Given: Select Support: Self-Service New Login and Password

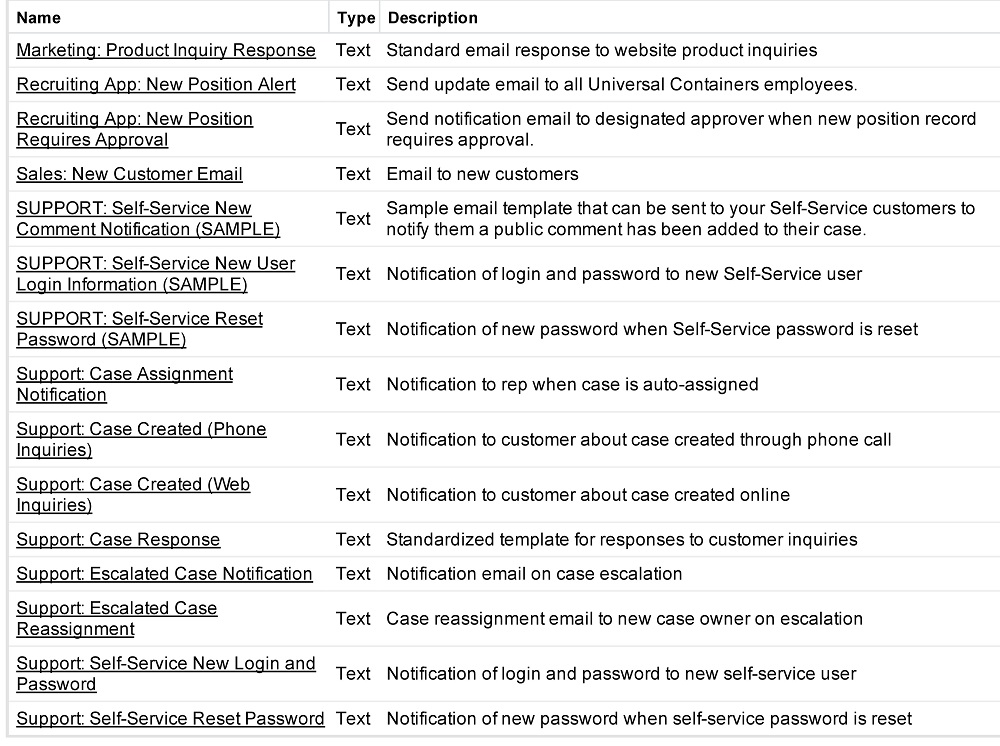Looking at the screenshot, I should tap(165, 673).
